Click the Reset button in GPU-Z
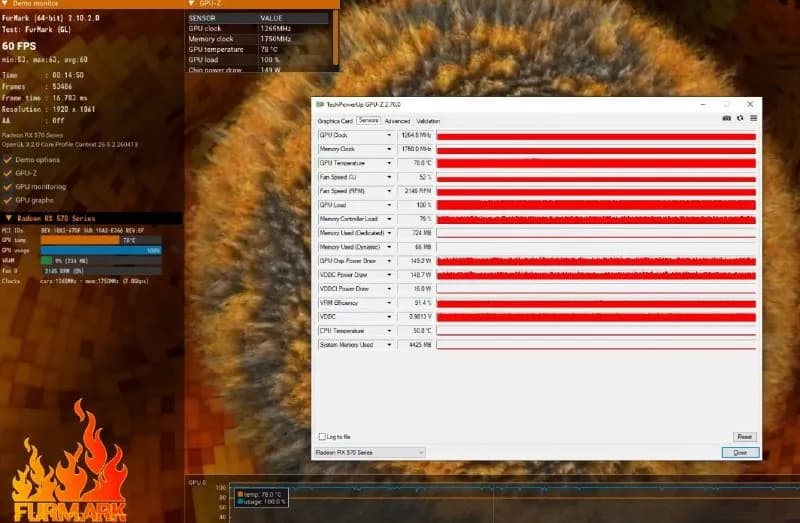The image size is (800, 523). (x=744, y=437)
